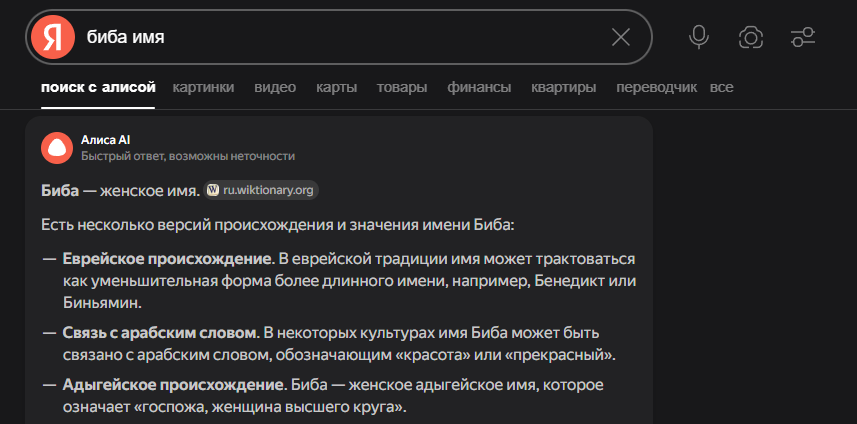Expand the "все" services list
This screenshot has height=424, width=857.
pyautogui.click(x=721, y=87)
